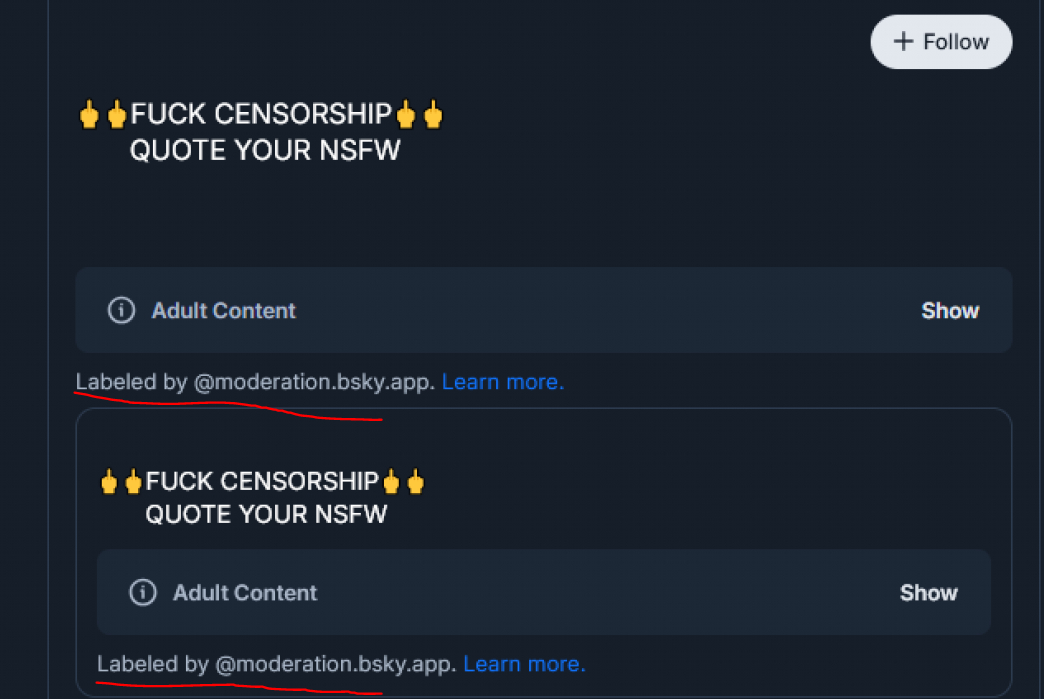Open the Learn more link inside the quoted post
Viewport: 1044px width, 699px height.
click(x=524, y=664)
